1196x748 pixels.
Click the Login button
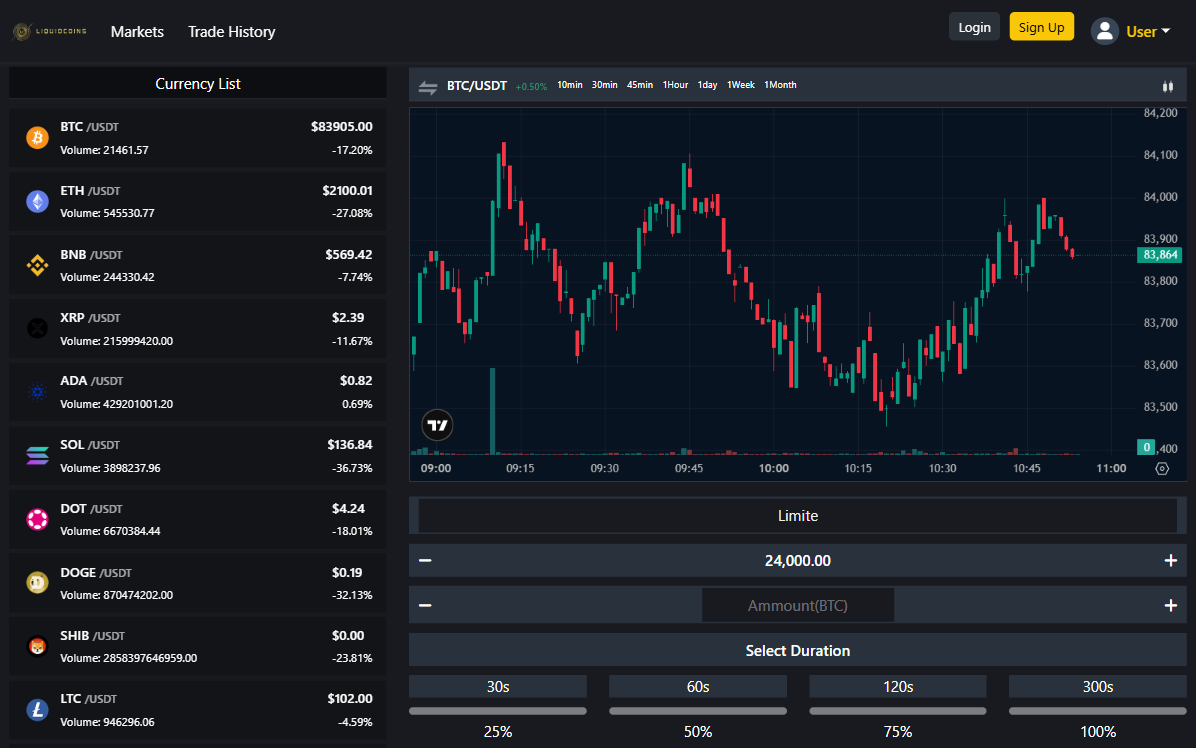coord(974,27)
